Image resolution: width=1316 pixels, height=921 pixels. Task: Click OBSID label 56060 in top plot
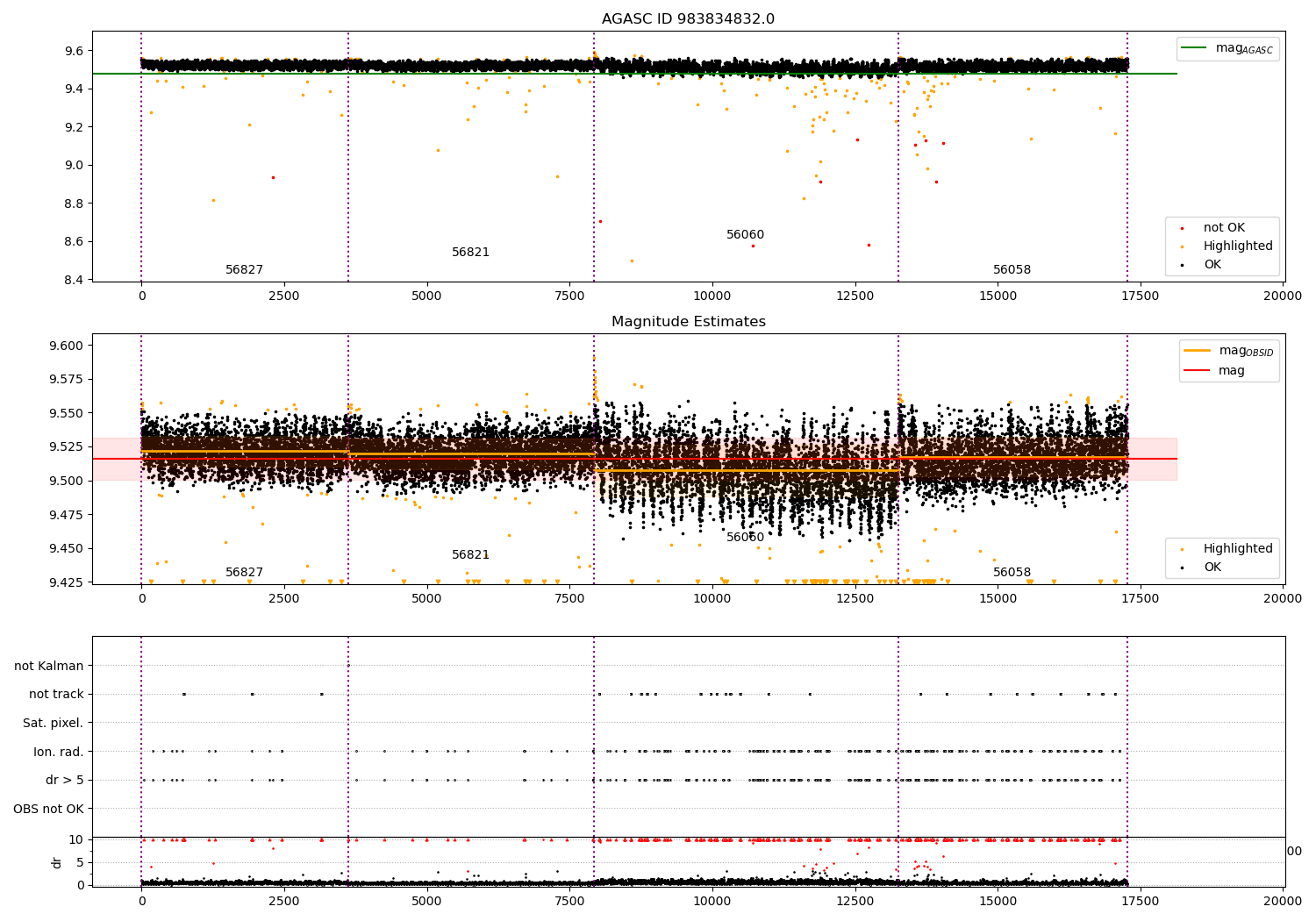coord(745,234)
